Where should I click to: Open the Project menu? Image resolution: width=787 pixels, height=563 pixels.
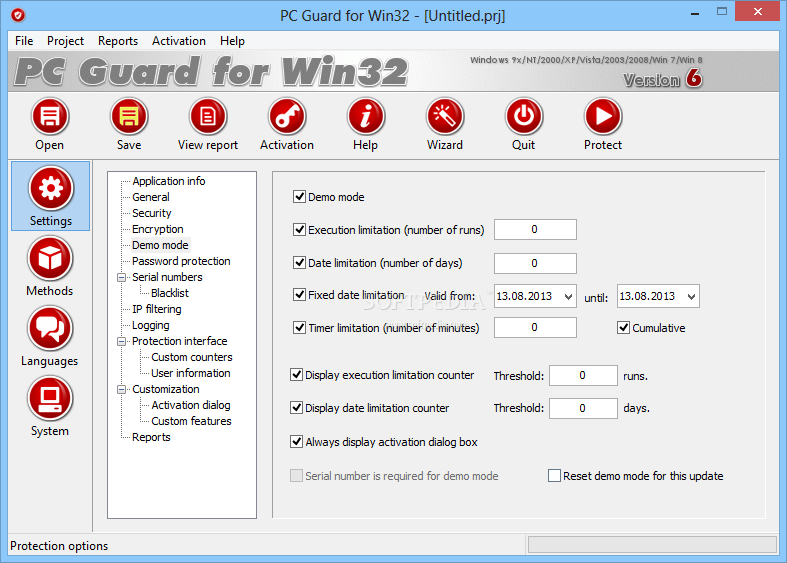pos(65,41)
